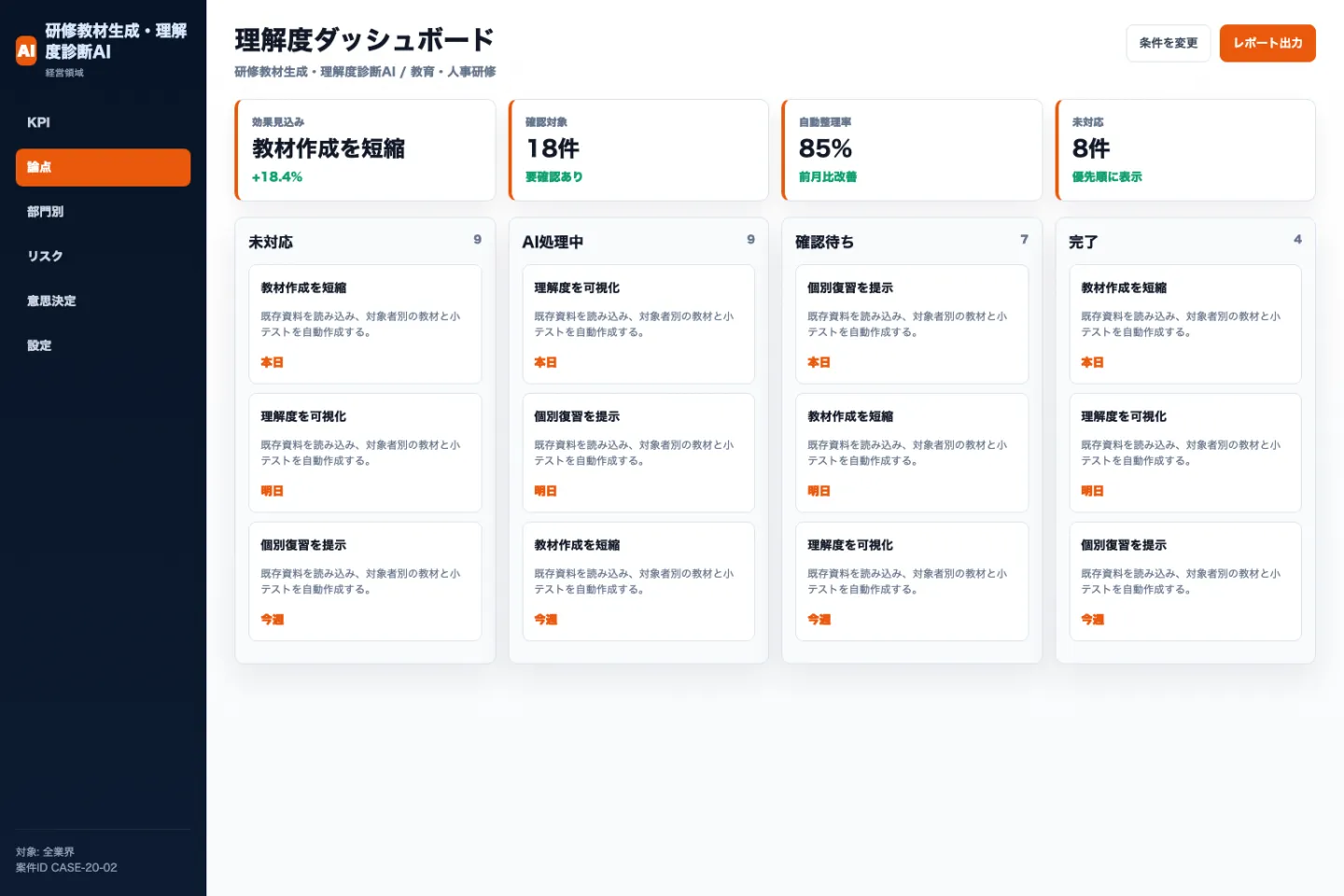Click the 案件ID CASE-20-02 text in sidebar footer
This screenshot has height=896, width=1344.
(x=66, y=868)
